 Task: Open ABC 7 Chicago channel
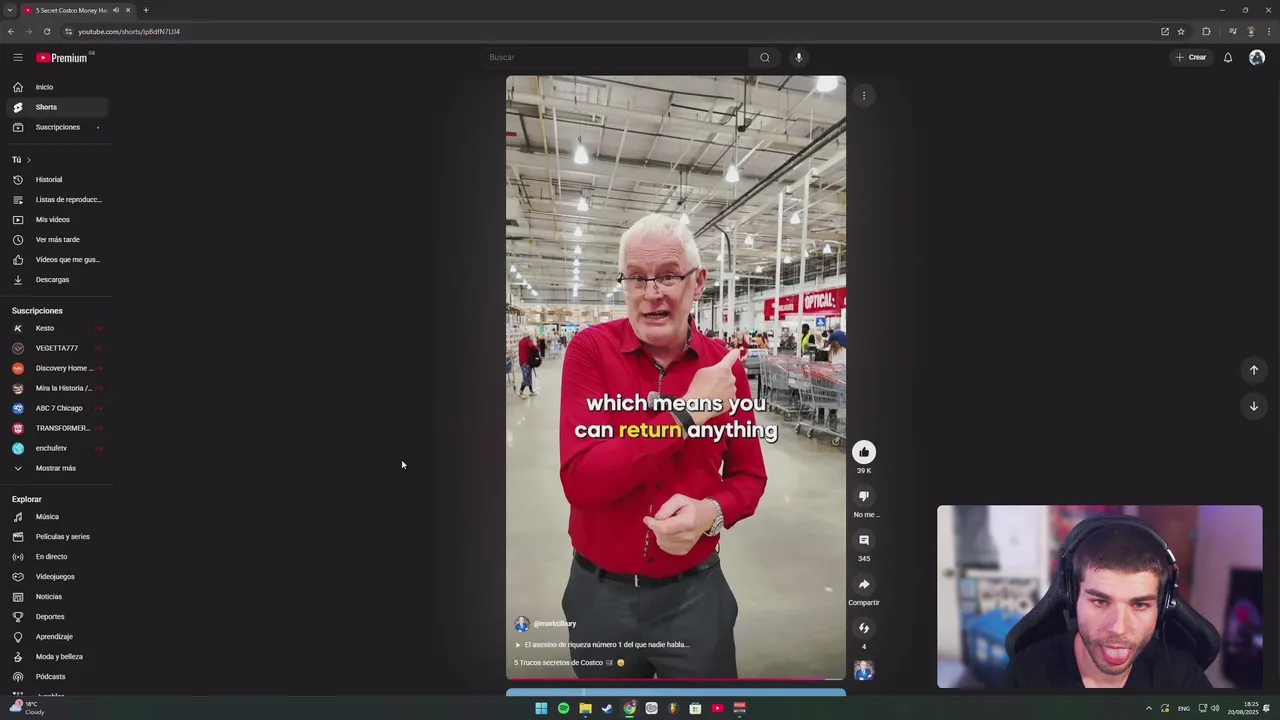point(56,408)
